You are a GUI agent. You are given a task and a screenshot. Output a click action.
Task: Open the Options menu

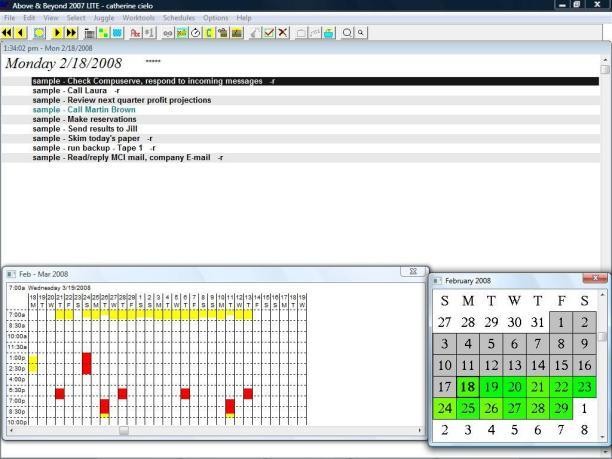click(x=215, y=18)
